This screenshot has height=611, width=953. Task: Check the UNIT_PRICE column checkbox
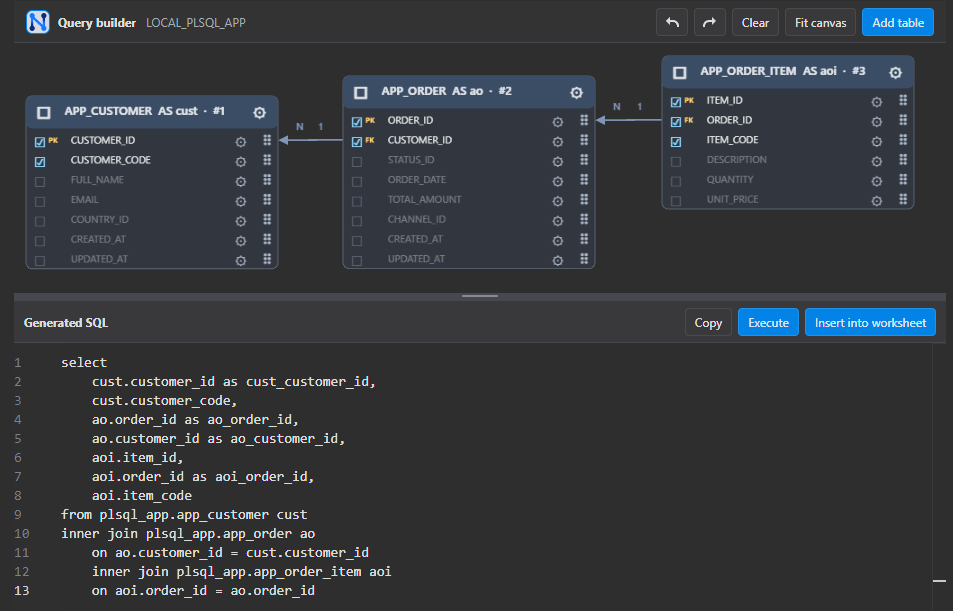(676, 201)
